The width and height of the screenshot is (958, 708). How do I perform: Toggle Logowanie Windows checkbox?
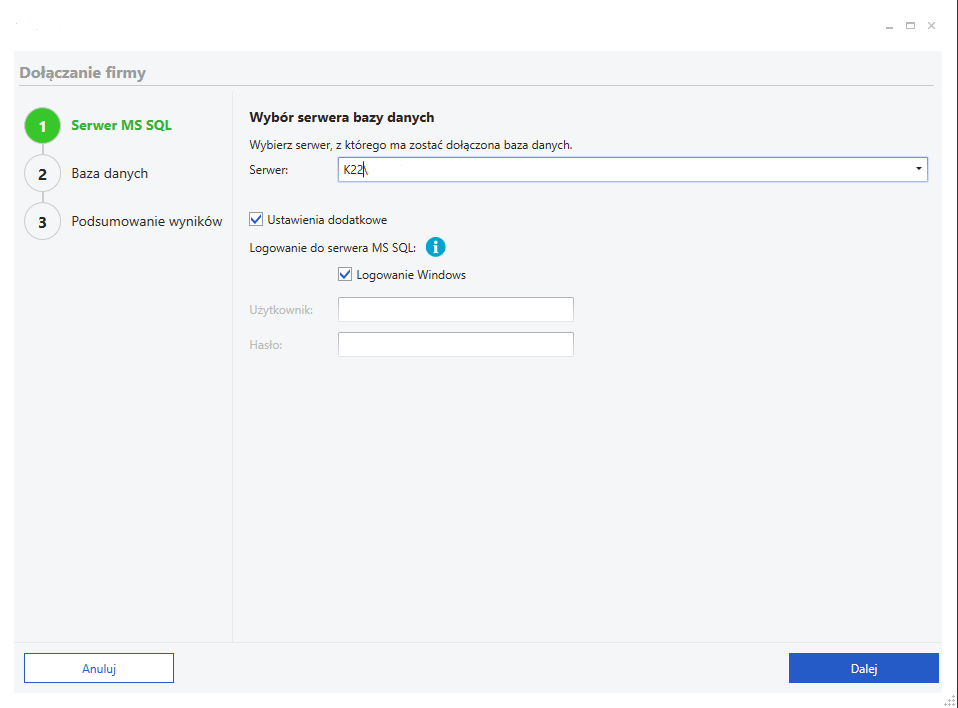click(x=345, y=274)
